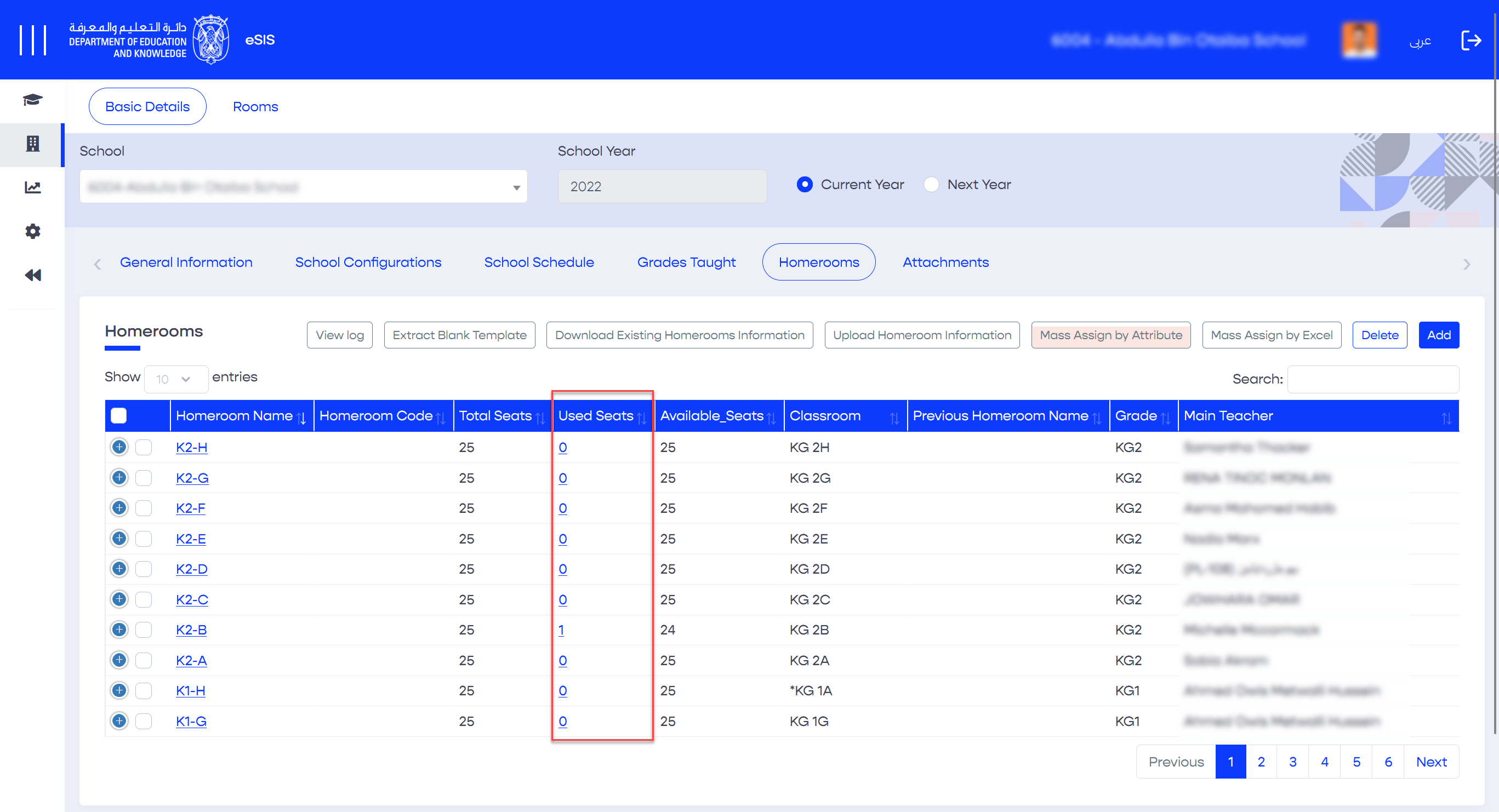
Task: Sort by Used Seats column
Action: point(602,416)
